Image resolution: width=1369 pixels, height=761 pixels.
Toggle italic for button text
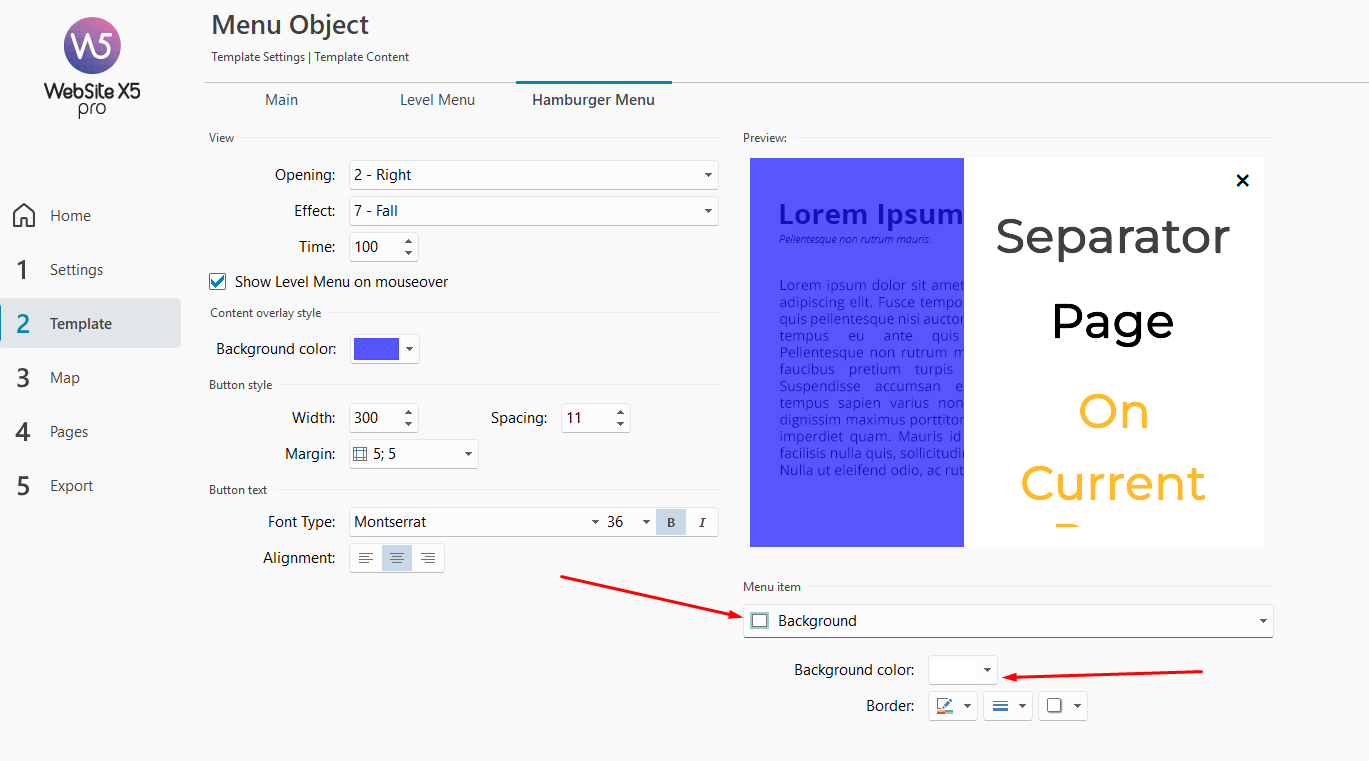click(x=702, y=522)
